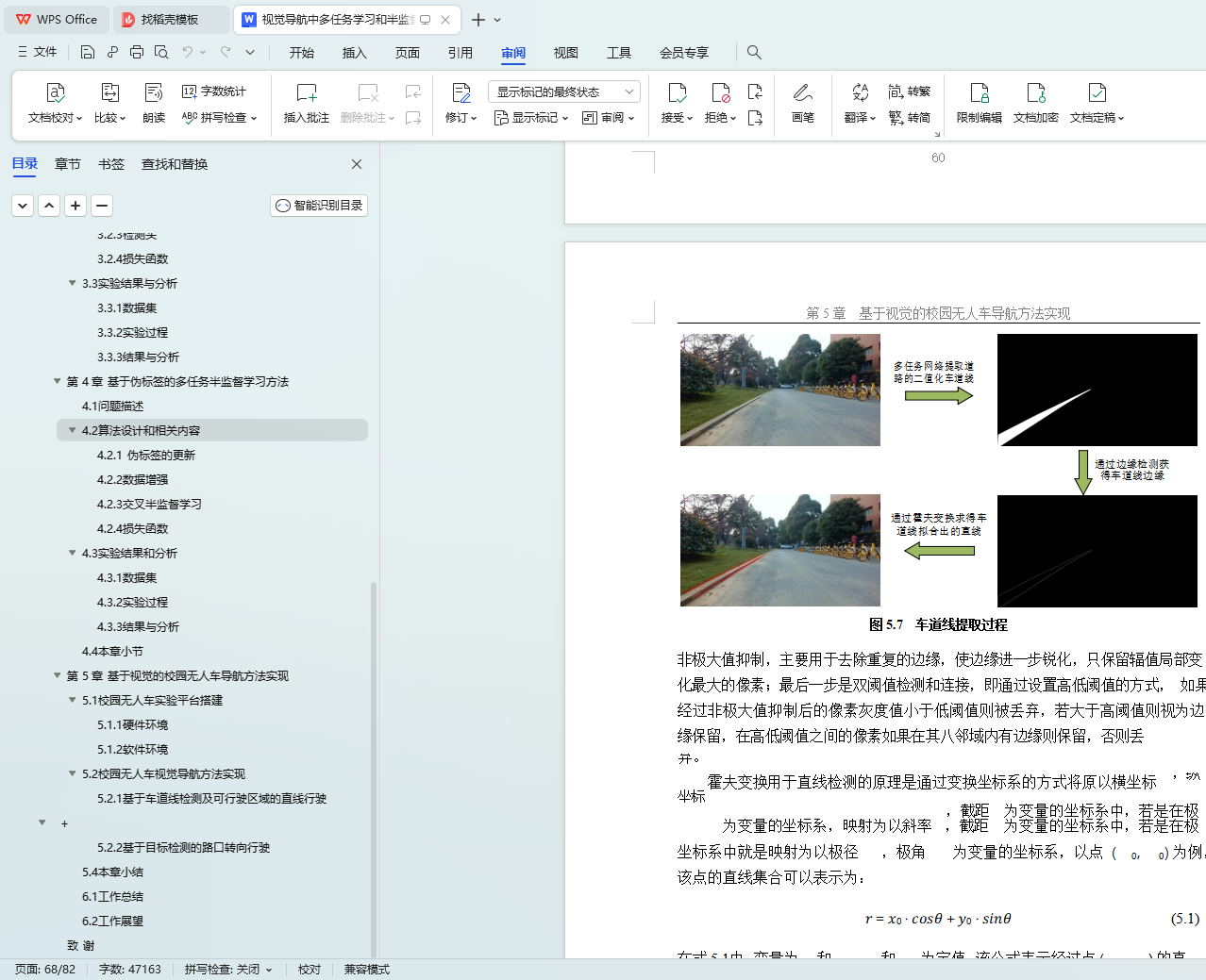The image size is (1206, 980).
Task: Go to 4.2.1 伪标签的更新 heading
Action: tap(146, 455)
